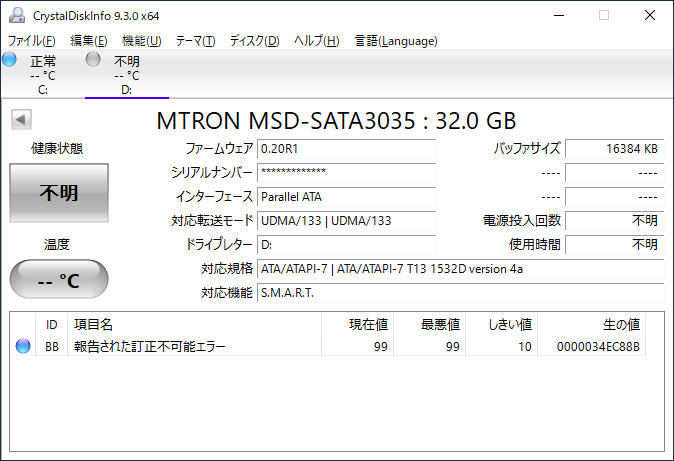Image resolution: width=674 pixels, height=461 pixels.
Task: Click the ファームウェア label
Action: point(219,149)
